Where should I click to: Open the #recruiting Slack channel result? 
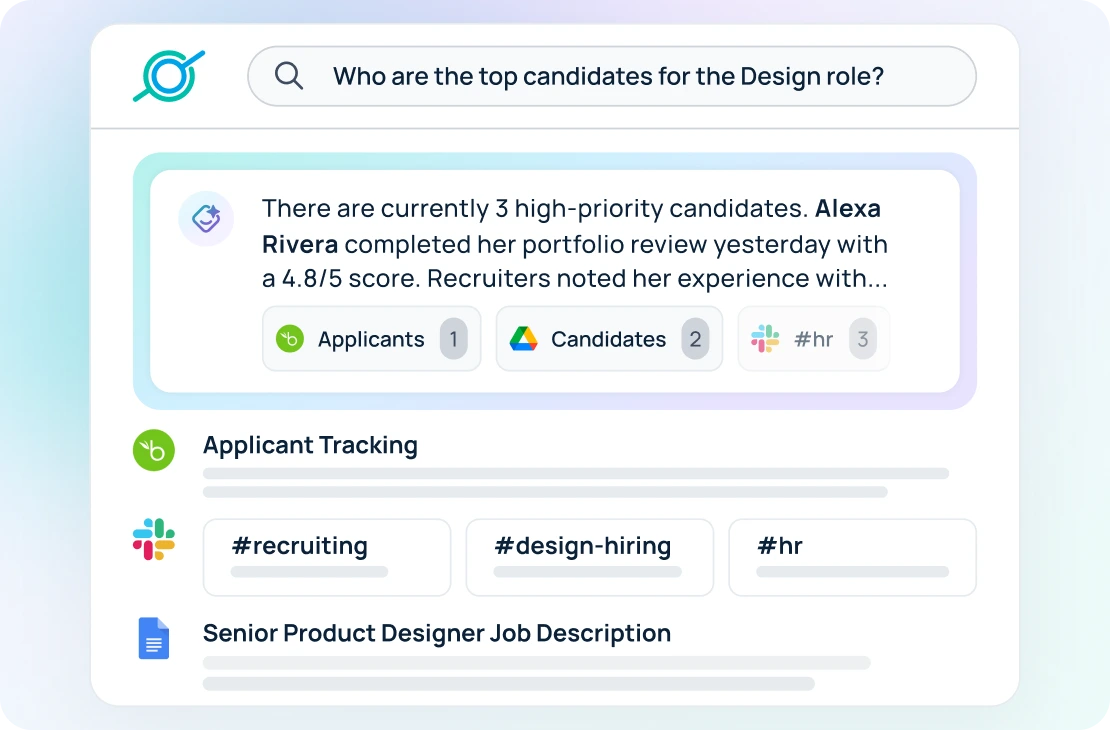pos(327,557)
